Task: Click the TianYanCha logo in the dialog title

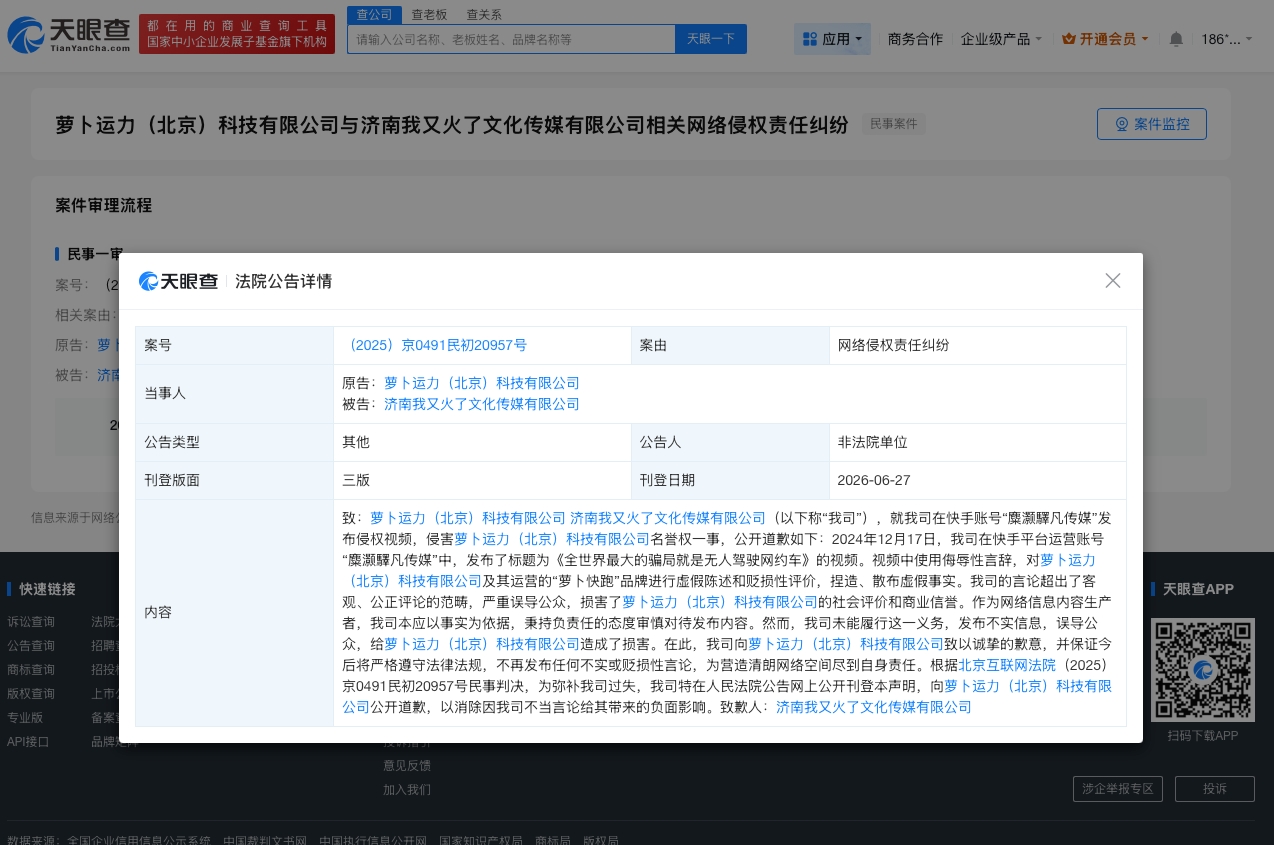Action: coord(178,281)
